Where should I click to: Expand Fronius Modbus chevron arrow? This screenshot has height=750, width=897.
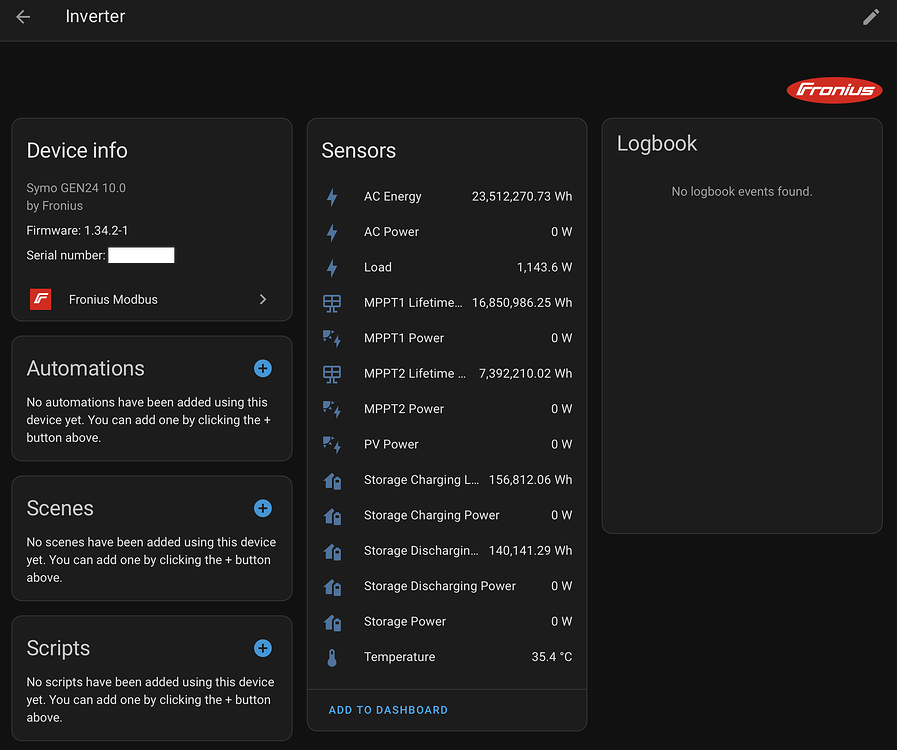[263, 299]
